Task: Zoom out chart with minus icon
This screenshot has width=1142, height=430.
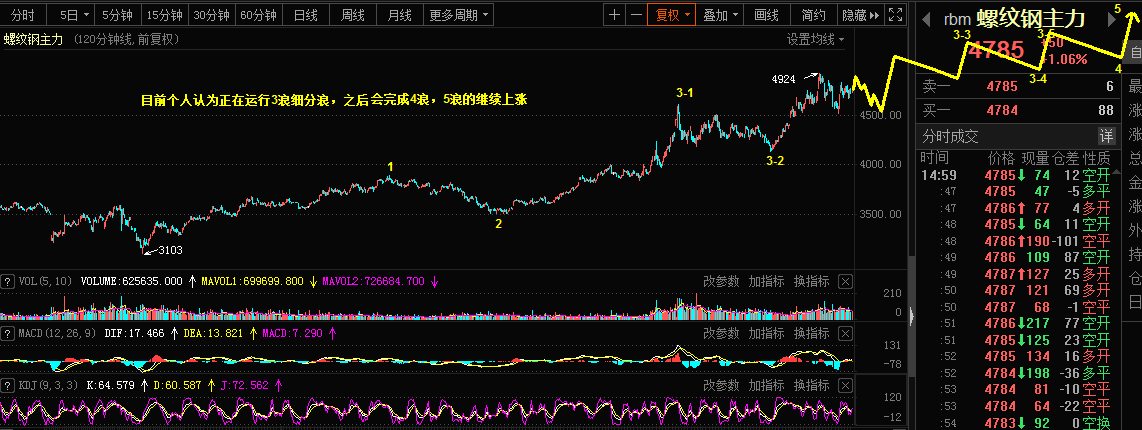Action: pyautogui.click(x=636, y=14)
